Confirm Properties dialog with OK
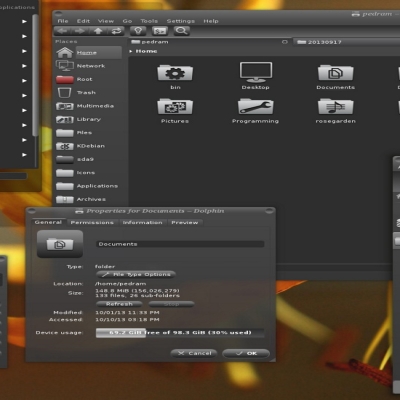 [x=246, y=353]
